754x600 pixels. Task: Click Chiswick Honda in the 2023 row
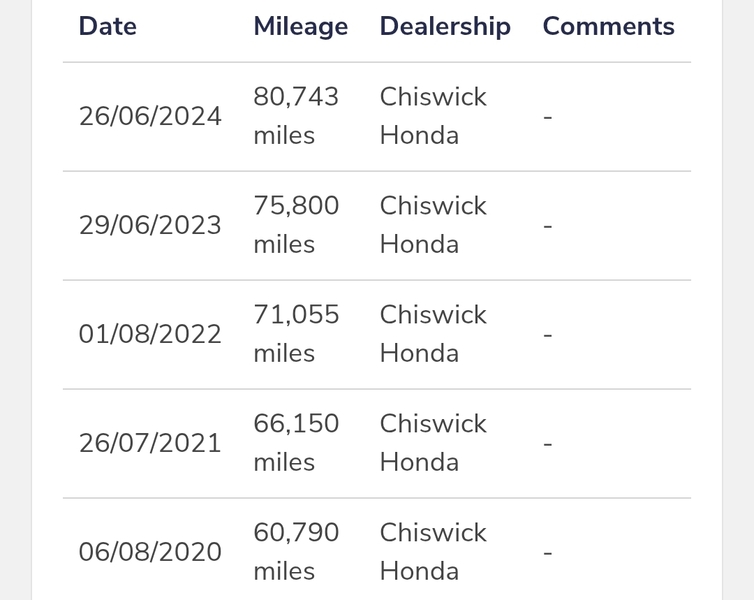click(x=433, y=225)
